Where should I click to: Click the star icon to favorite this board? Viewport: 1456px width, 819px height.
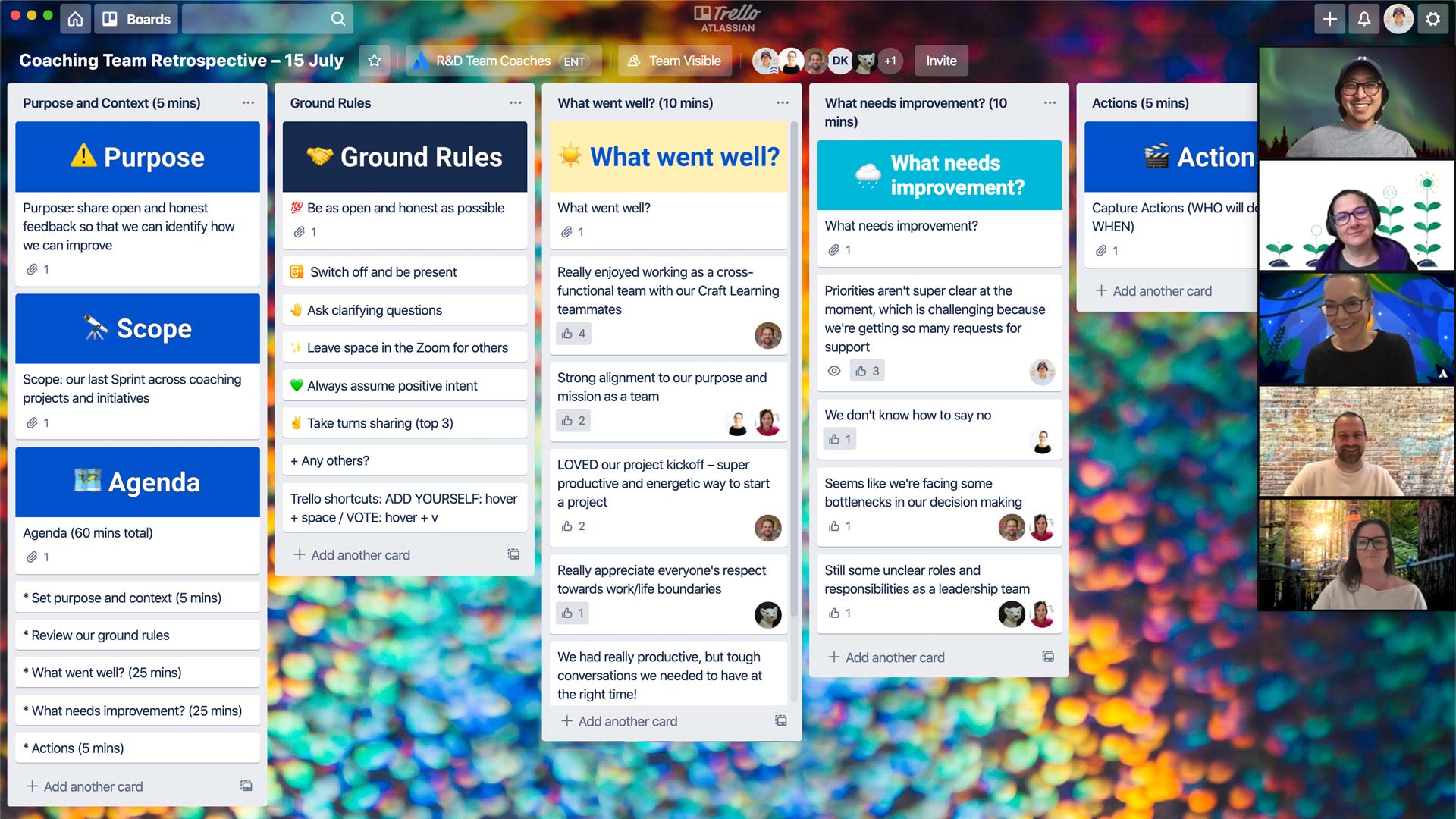point(374,61)
